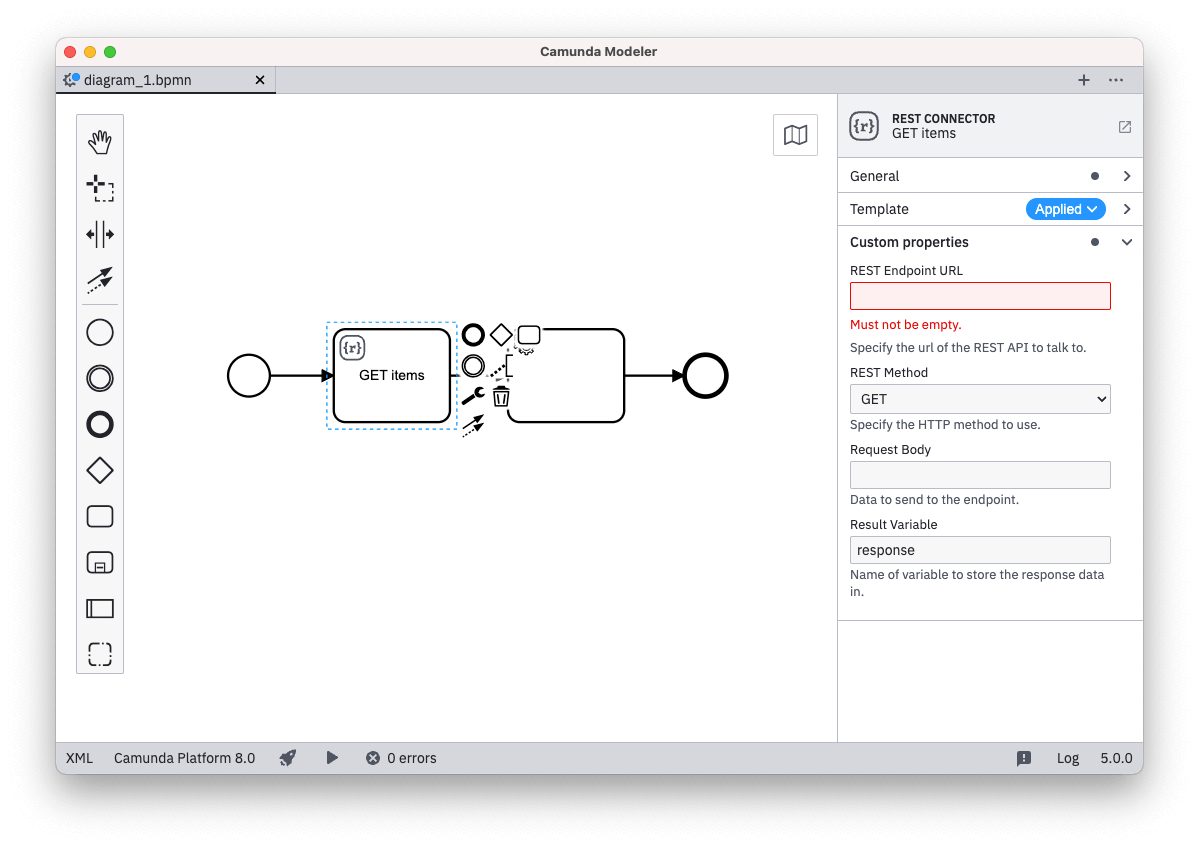Start a process instance via the play icon

[x=332, y=758]
